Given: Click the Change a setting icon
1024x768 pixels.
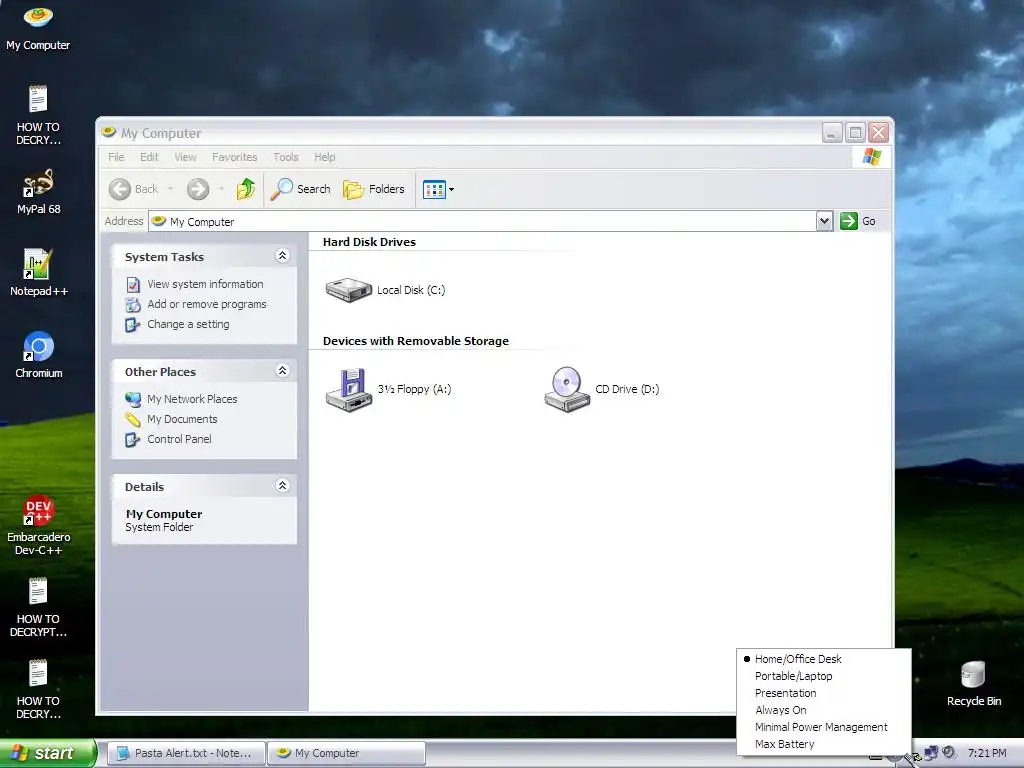Looking at the screenshot, I should (133, 325).
